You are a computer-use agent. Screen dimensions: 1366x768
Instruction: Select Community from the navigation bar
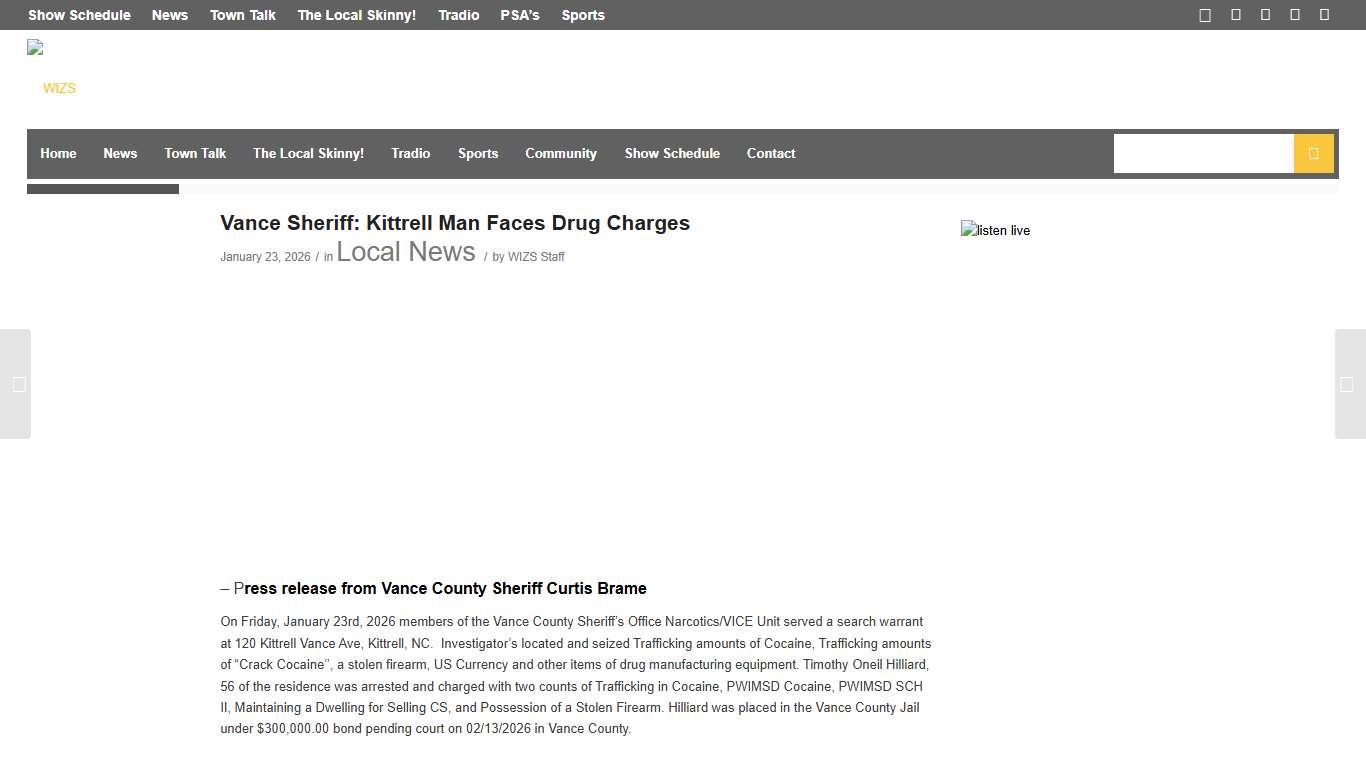(x=561, y=153)
